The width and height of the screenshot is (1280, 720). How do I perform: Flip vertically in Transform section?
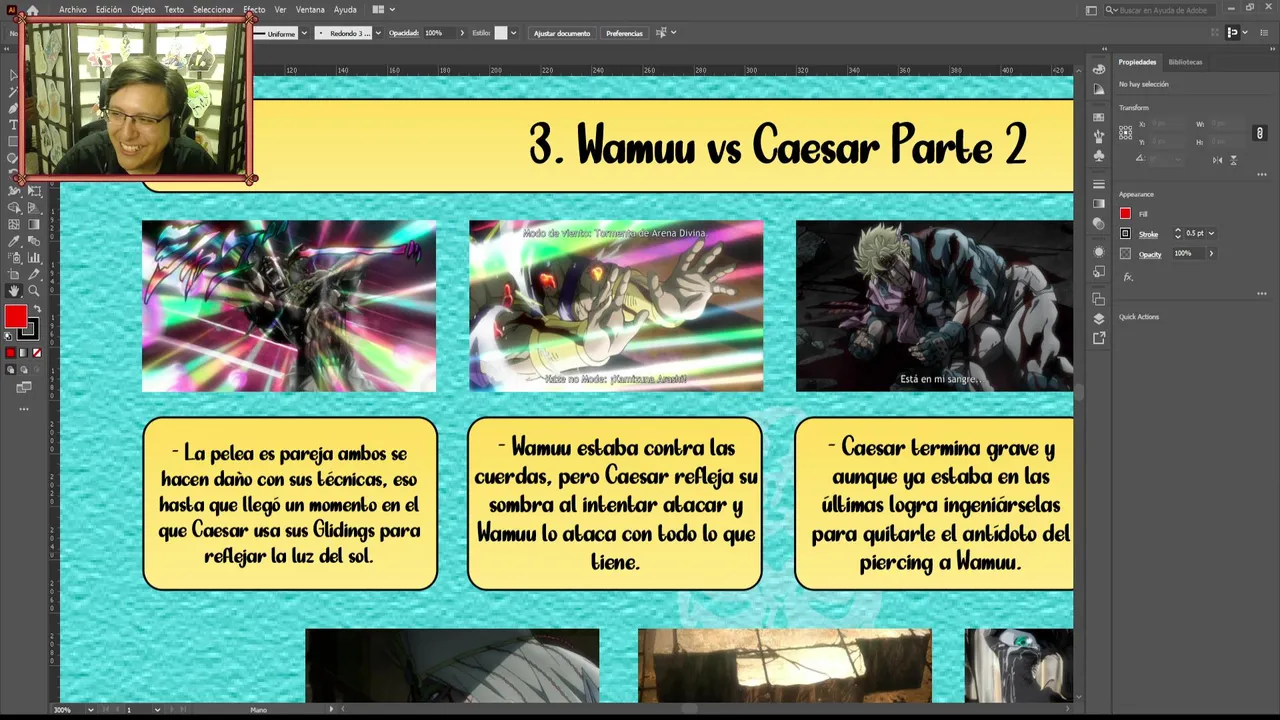click(1234, 160)
